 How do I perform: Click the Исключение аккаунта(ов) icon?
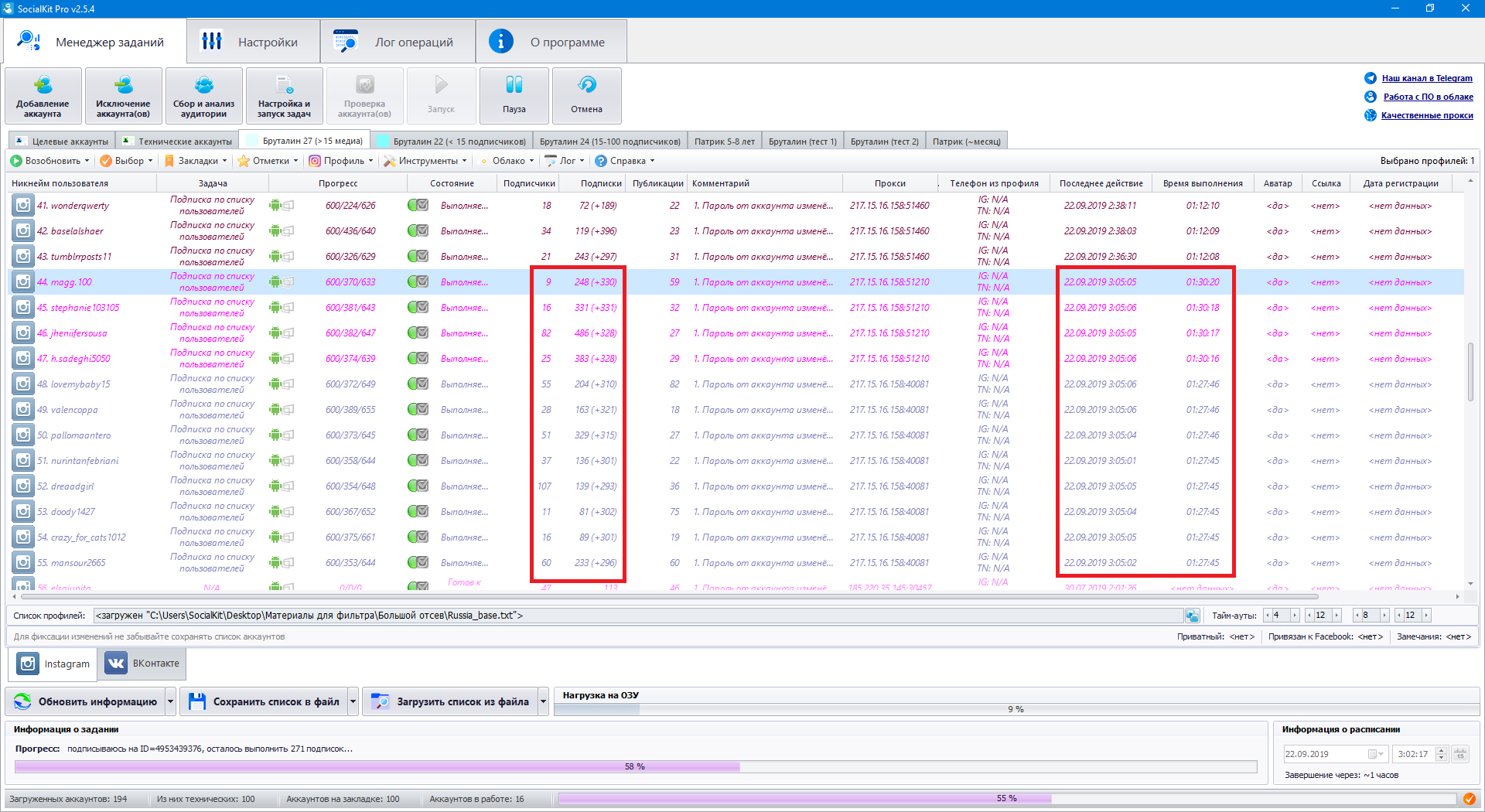tap(124, 85)
